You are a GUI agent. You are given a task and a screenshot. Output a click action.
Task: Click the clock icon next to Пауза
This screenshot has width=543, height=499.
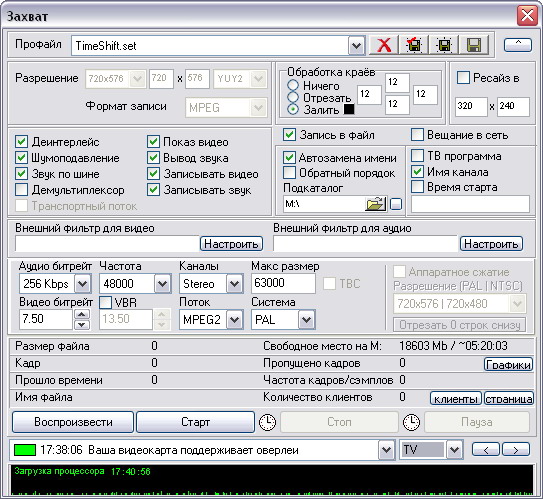coord(411,422)
